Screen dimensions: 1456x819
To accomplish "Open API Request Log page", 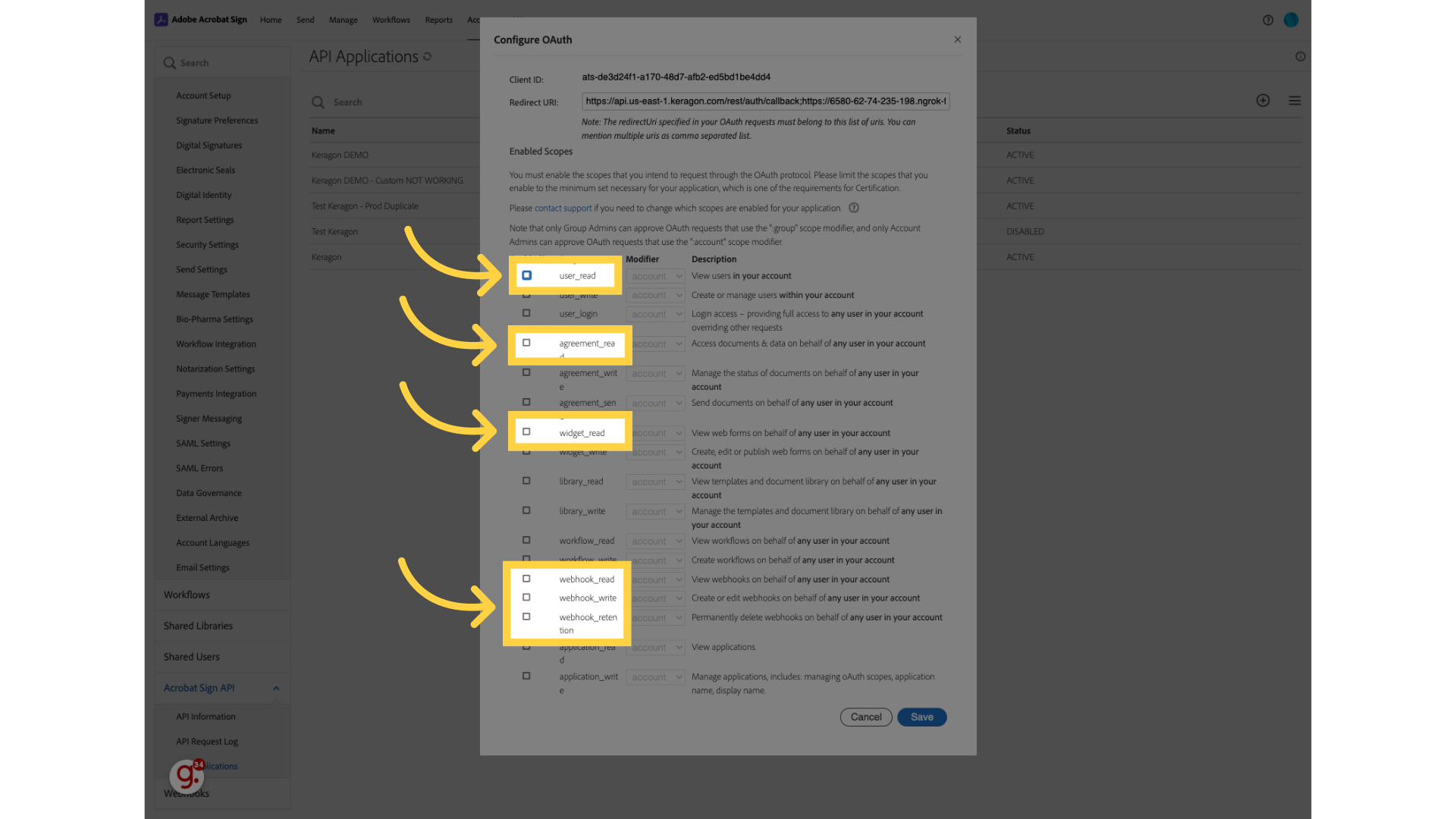I will pyautogui.click(x=207, y=742).
